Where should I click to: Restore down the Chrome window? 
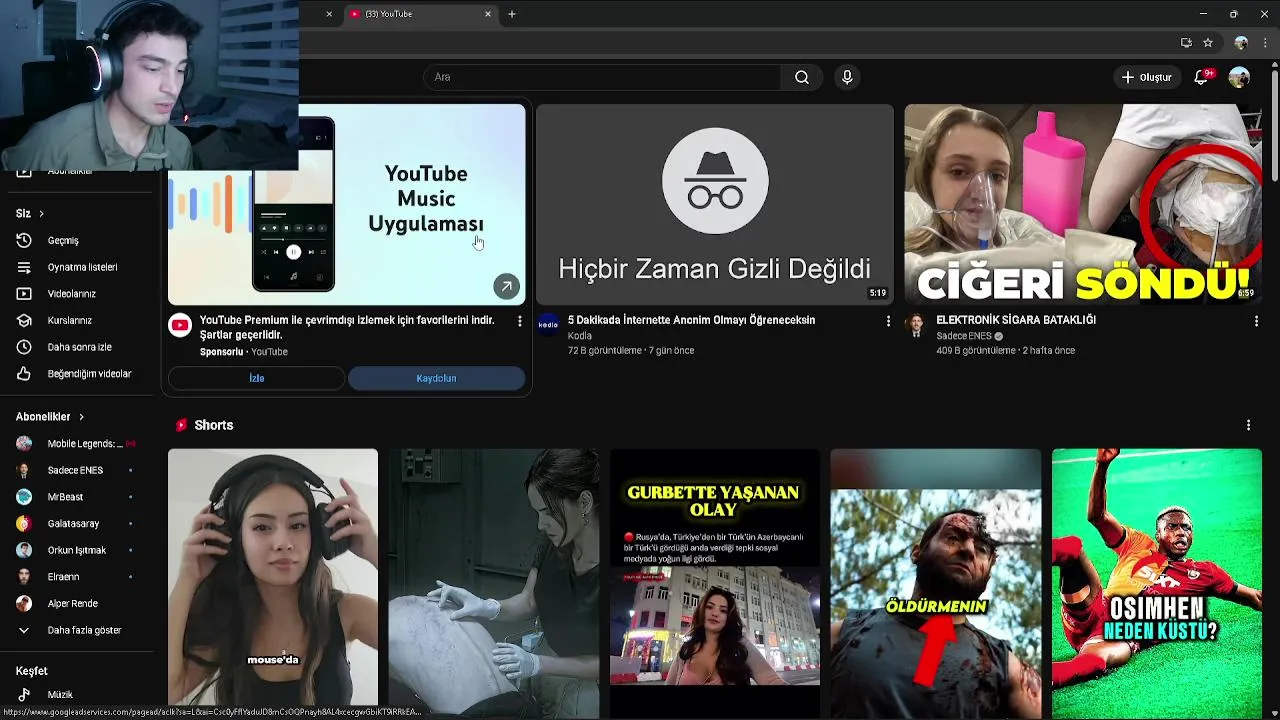[x=1233, y=14]
